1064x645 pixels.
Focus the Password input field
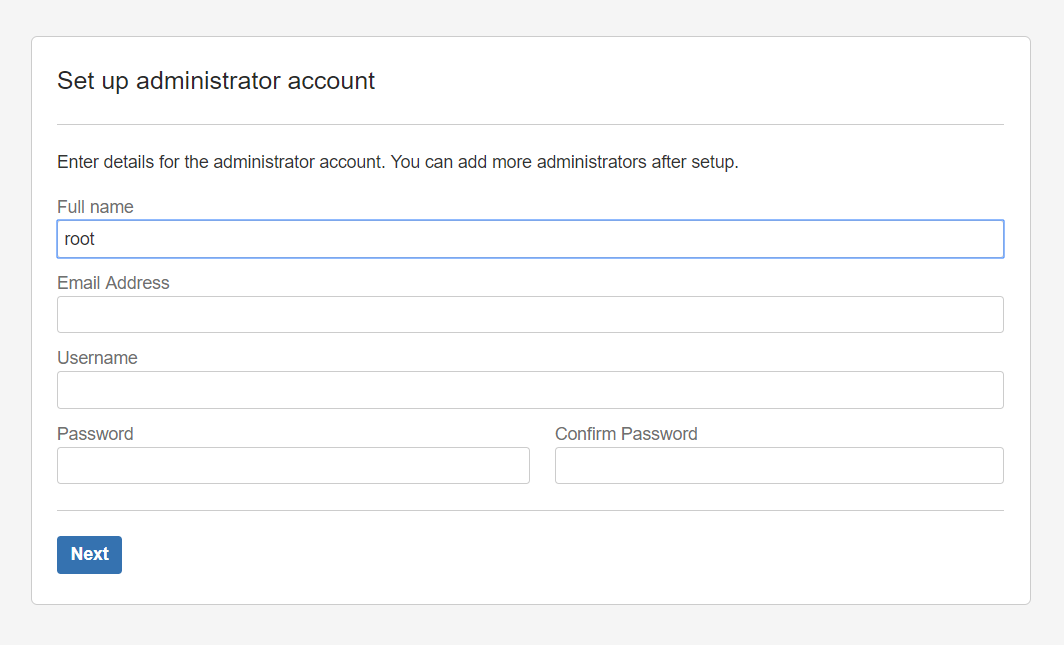point(293,465)
